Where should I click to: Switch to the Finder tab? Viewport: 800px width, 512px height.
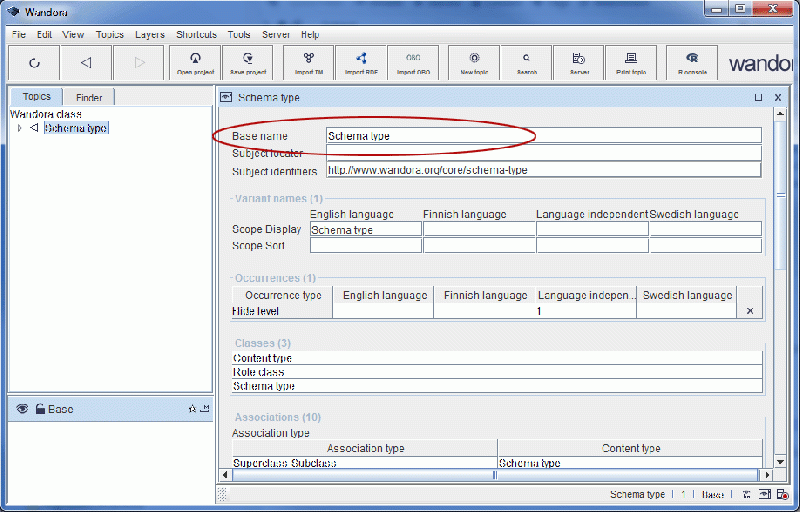(89, 97)
